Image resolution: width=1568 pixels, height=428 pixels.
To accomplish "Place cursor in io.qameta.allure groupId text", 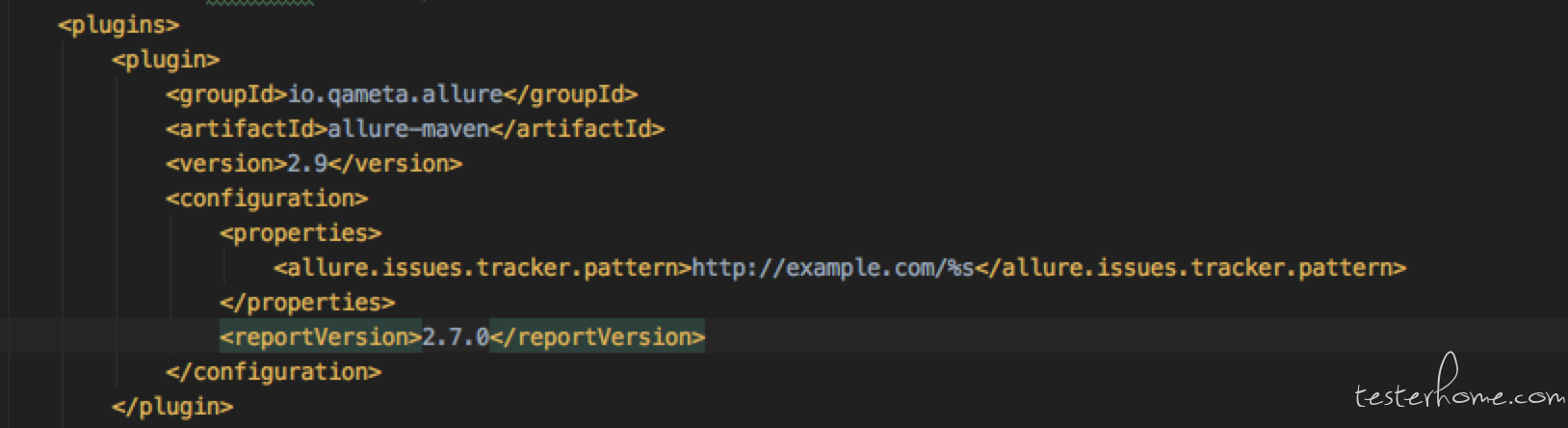I will (395, 94).
